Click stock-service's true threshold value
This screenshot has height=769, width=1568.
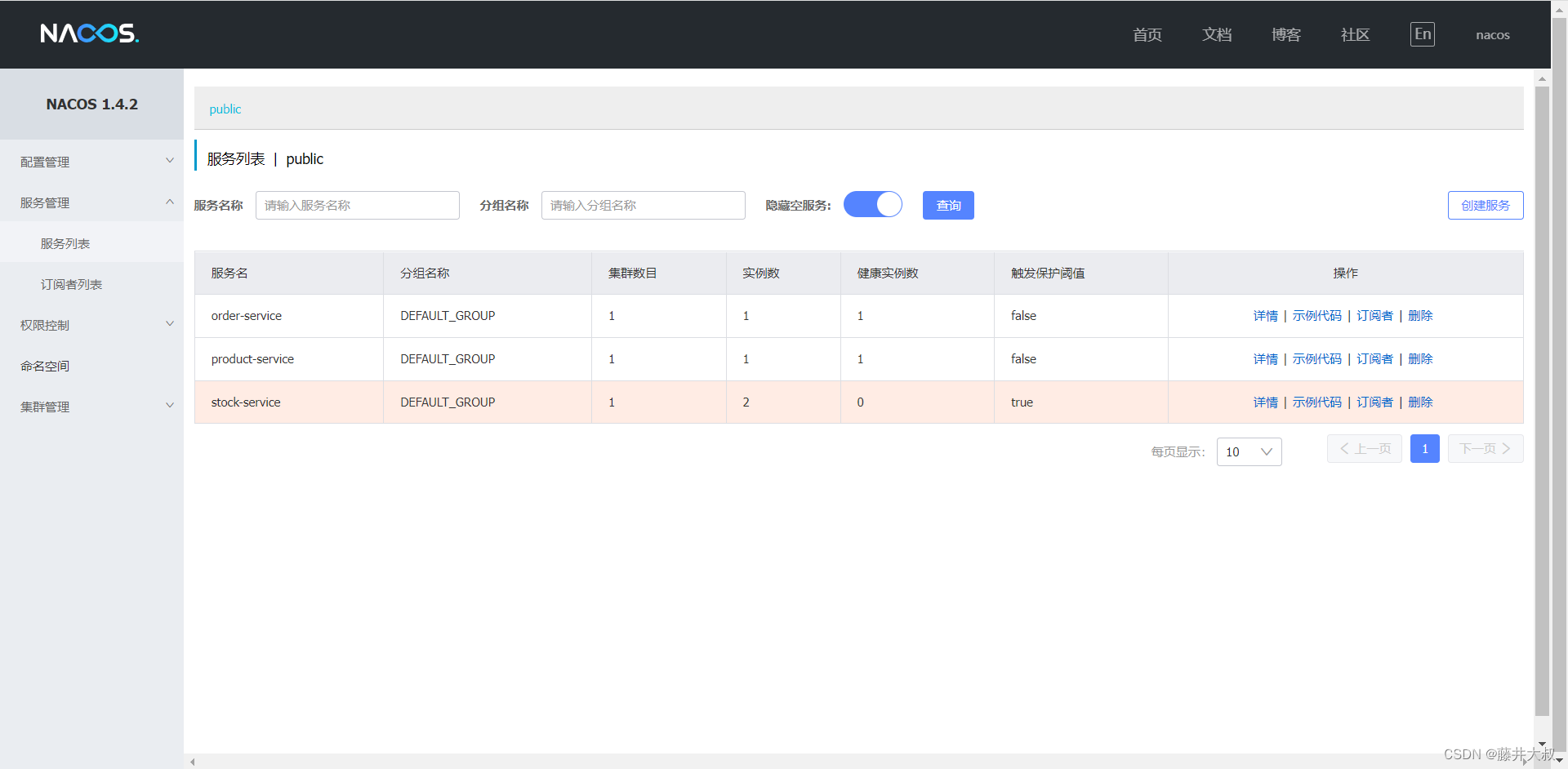pyautogui.click(x=1022, y=402)
